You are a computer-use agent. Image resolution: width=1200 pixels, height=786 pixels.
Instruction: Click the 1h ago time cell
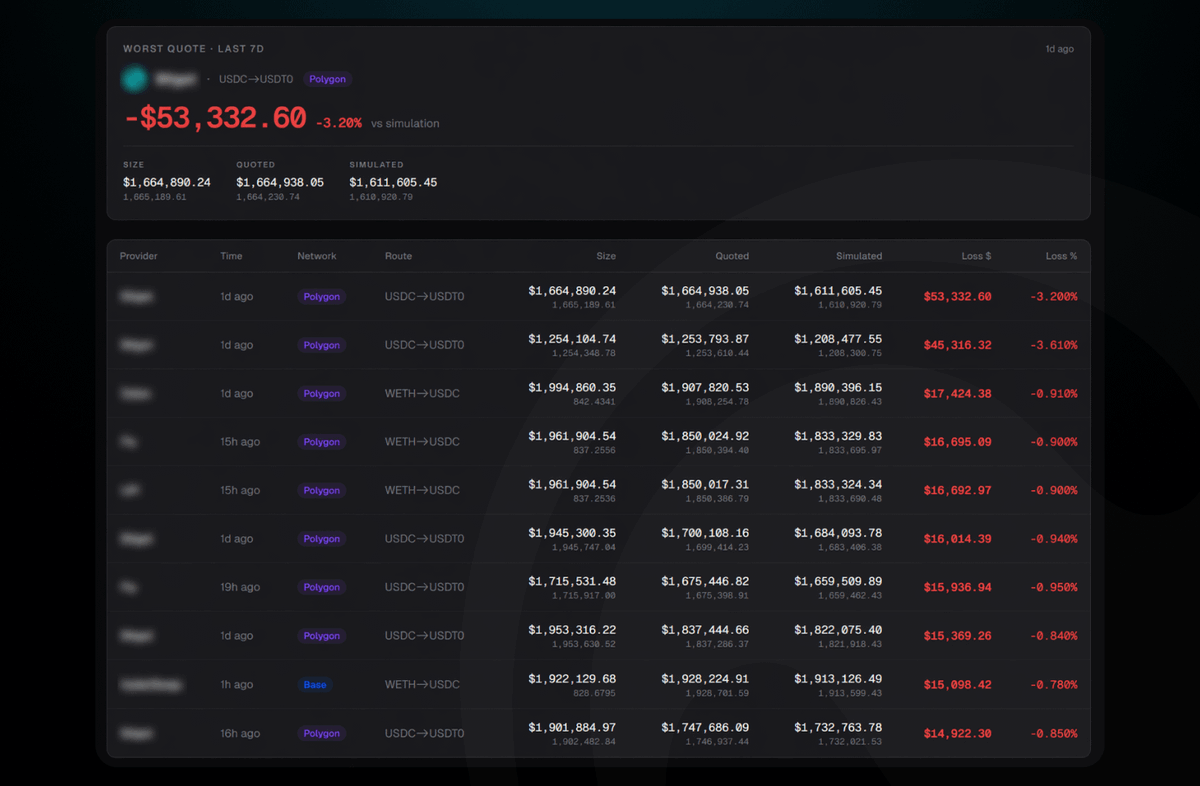(x=237, y=685)
